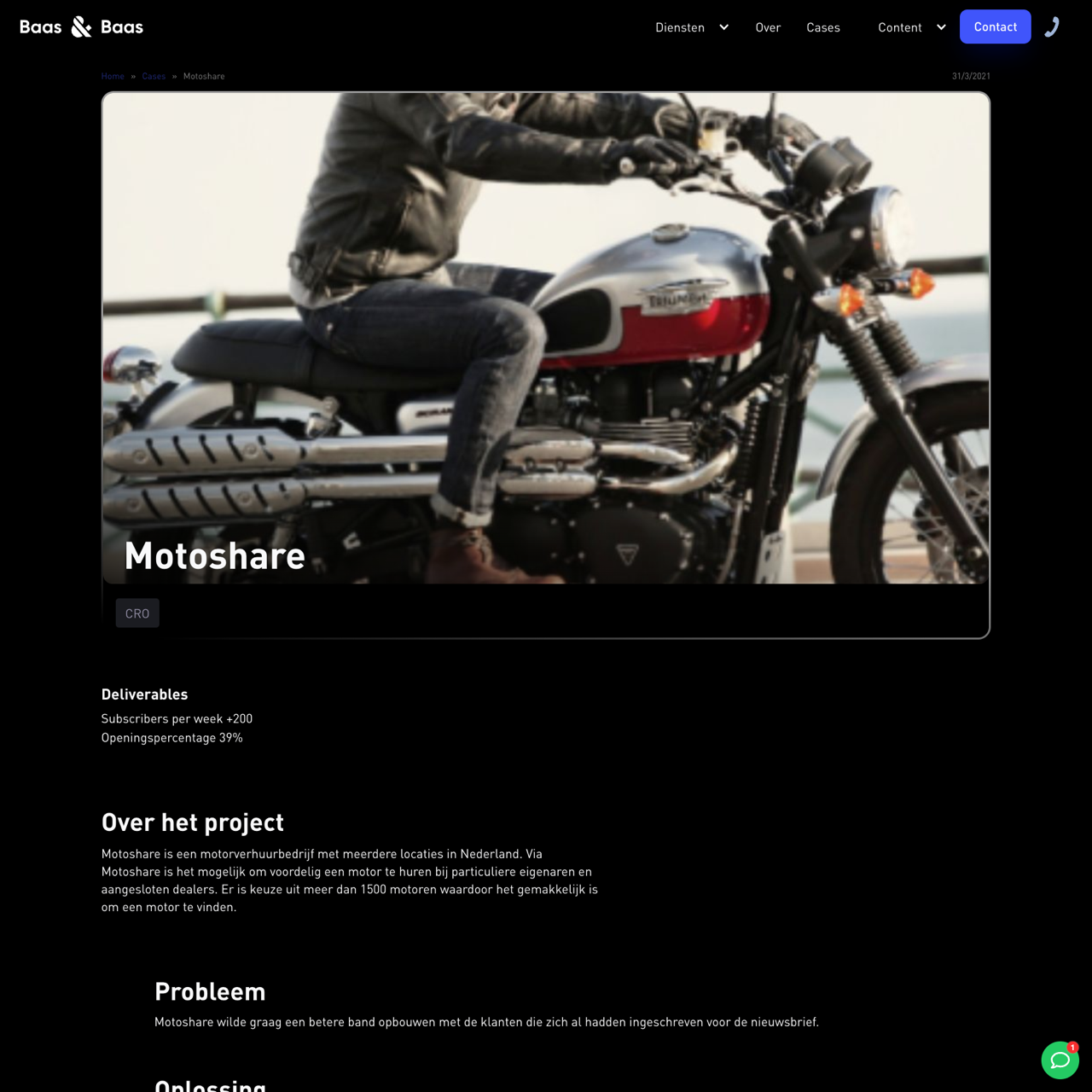Screen dimensions: 1092x1092
Task: Follow the Home breadcrumb link
Action: [x=113, y=76]
